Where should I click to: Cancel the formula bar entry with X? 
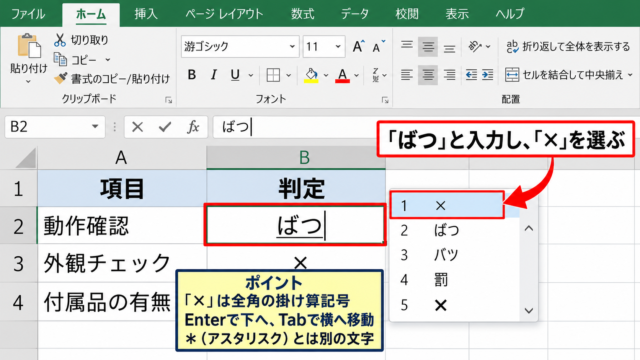138,127
